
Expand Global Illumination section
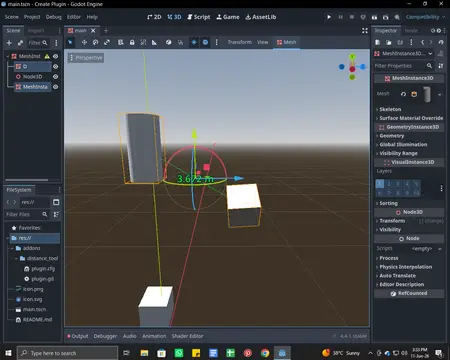[x=410, y=144]
